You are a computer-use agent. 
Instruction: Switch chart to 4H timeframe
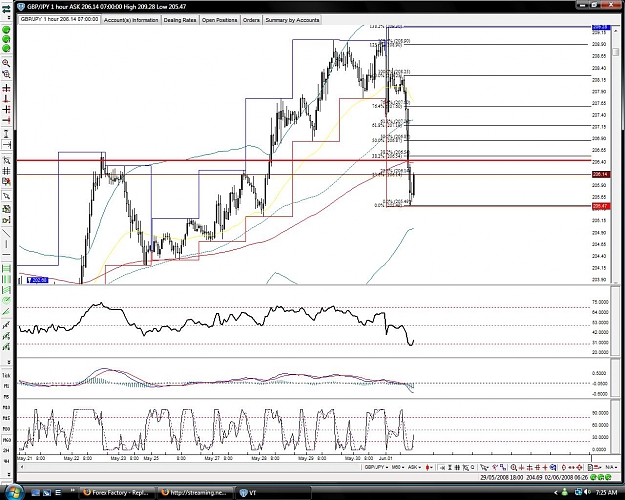pos(6,461)
